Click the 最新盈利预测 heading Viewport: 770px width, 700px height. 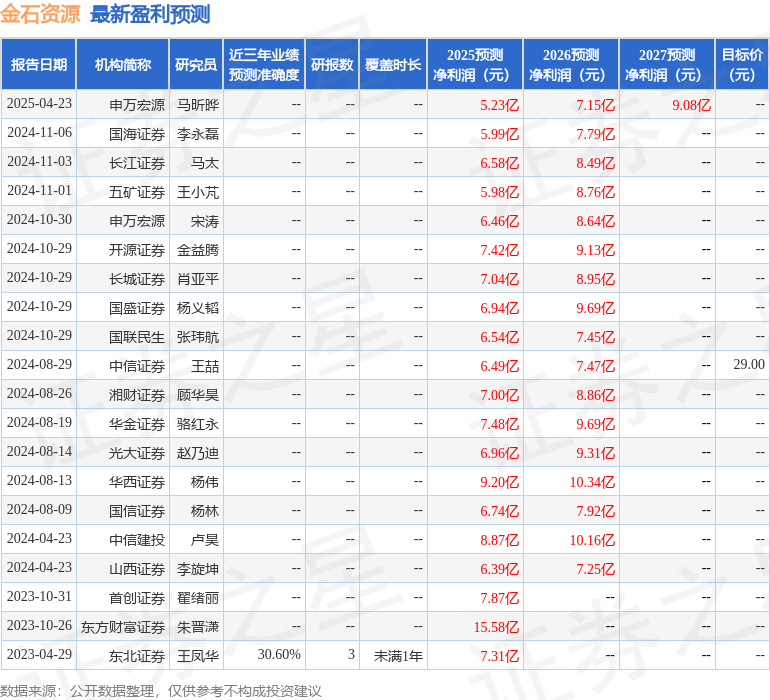pyautogui.click(x=150, y=15)
